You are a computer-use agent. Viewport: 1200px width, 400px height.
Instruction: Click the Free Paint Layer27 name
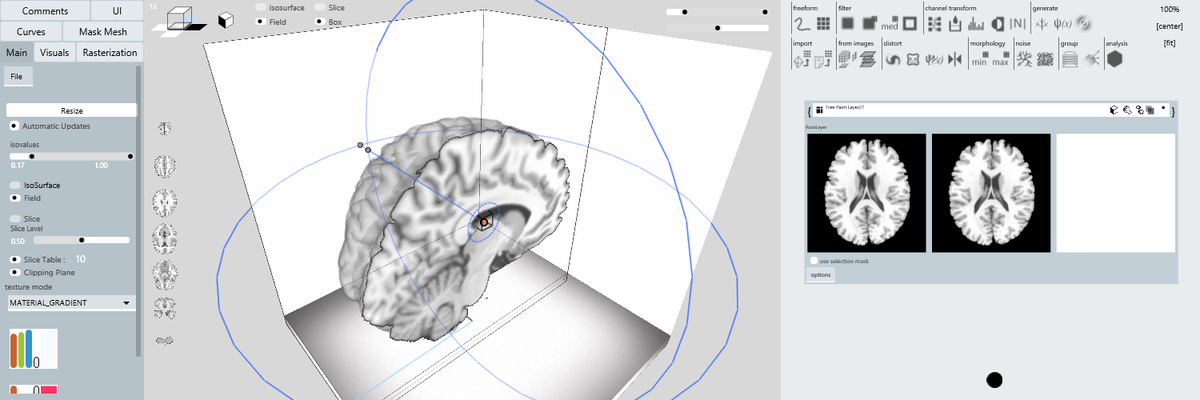[845, 106]
